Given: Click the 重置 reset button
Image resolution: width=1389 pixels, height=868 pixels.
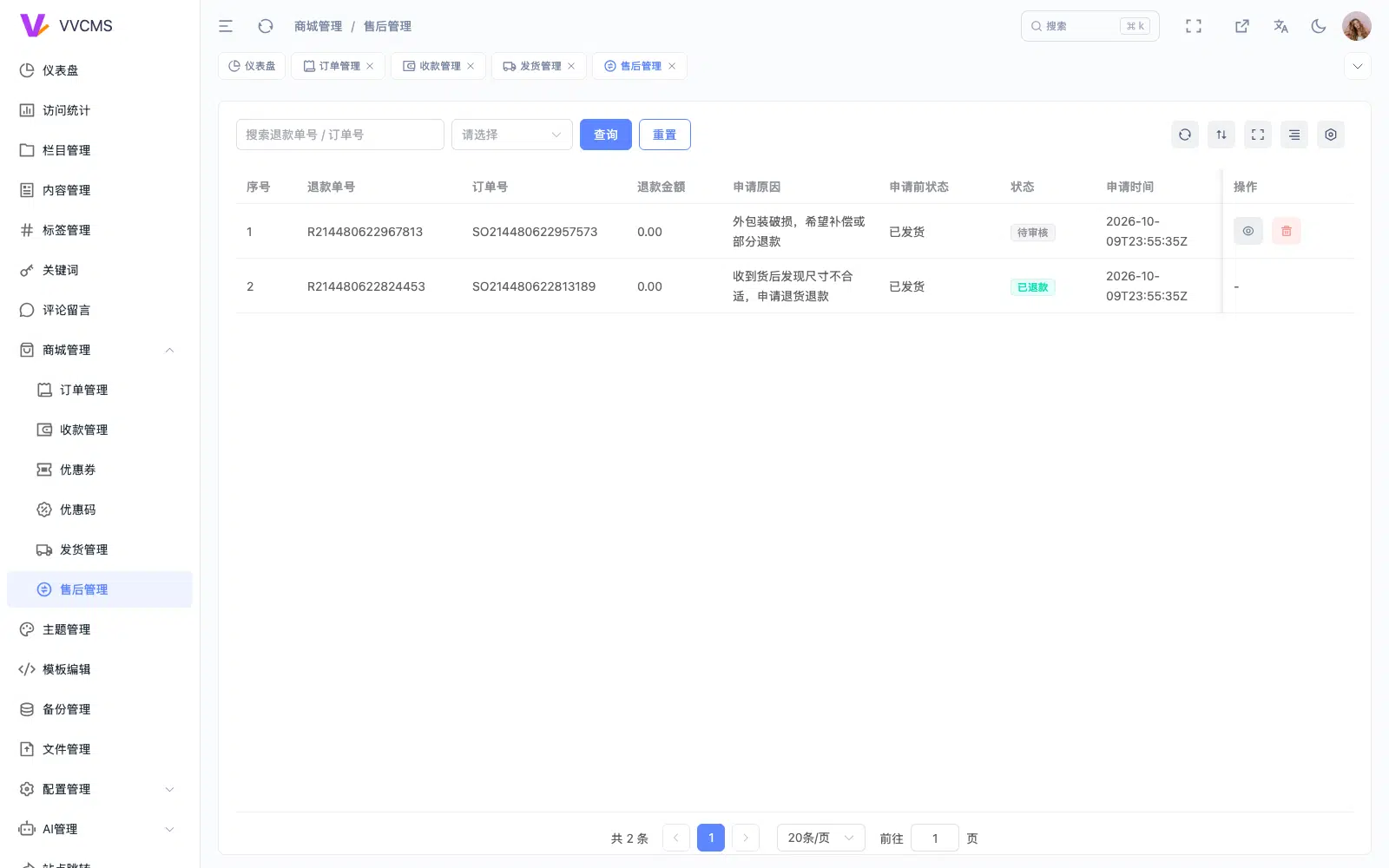Looking at the screenshot, I should pyautogui.click(x=665, y=135).
